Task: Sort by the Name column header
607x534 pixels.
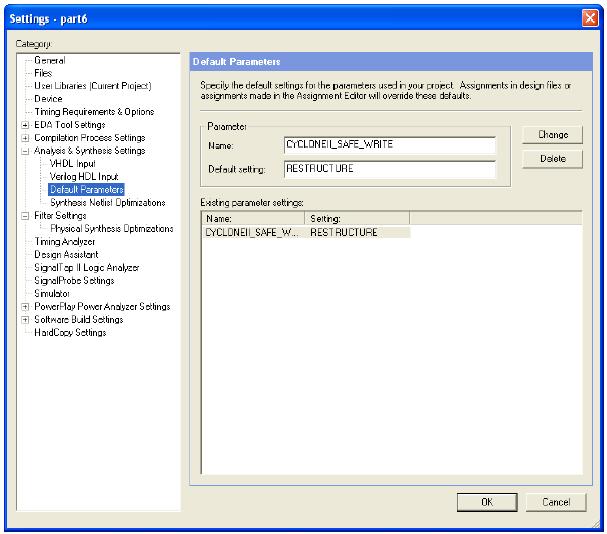Action: pyautogui.click(x=253, y=218)
